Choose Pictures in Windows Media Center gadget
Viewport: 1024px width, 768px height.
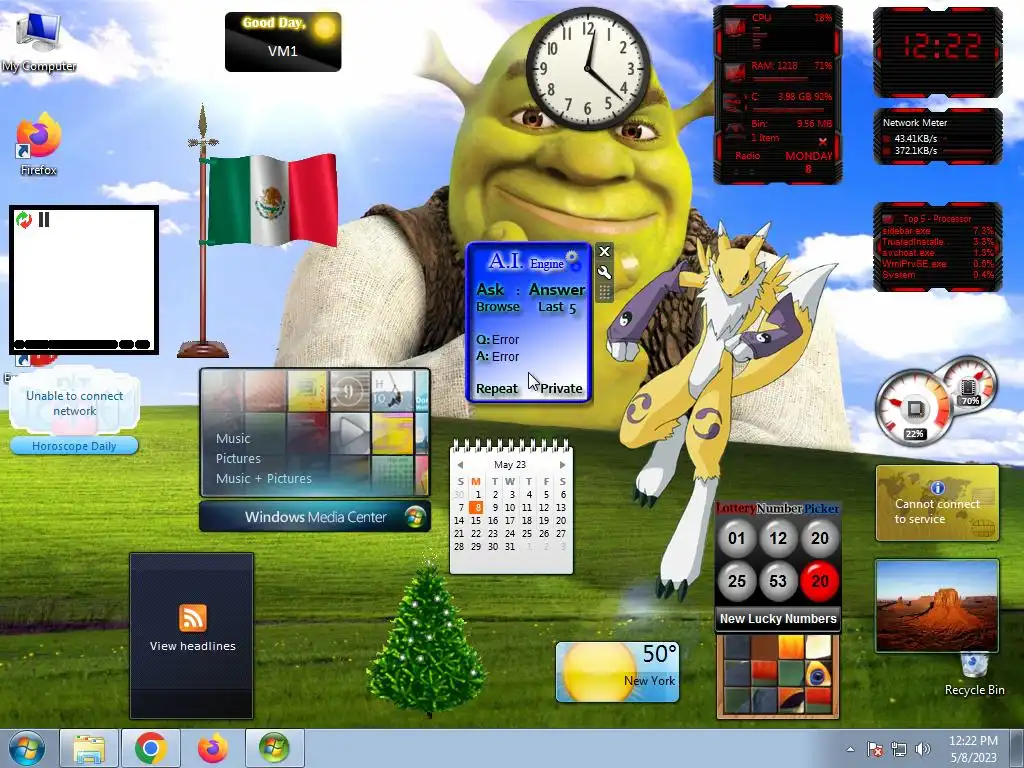[238, 458]
